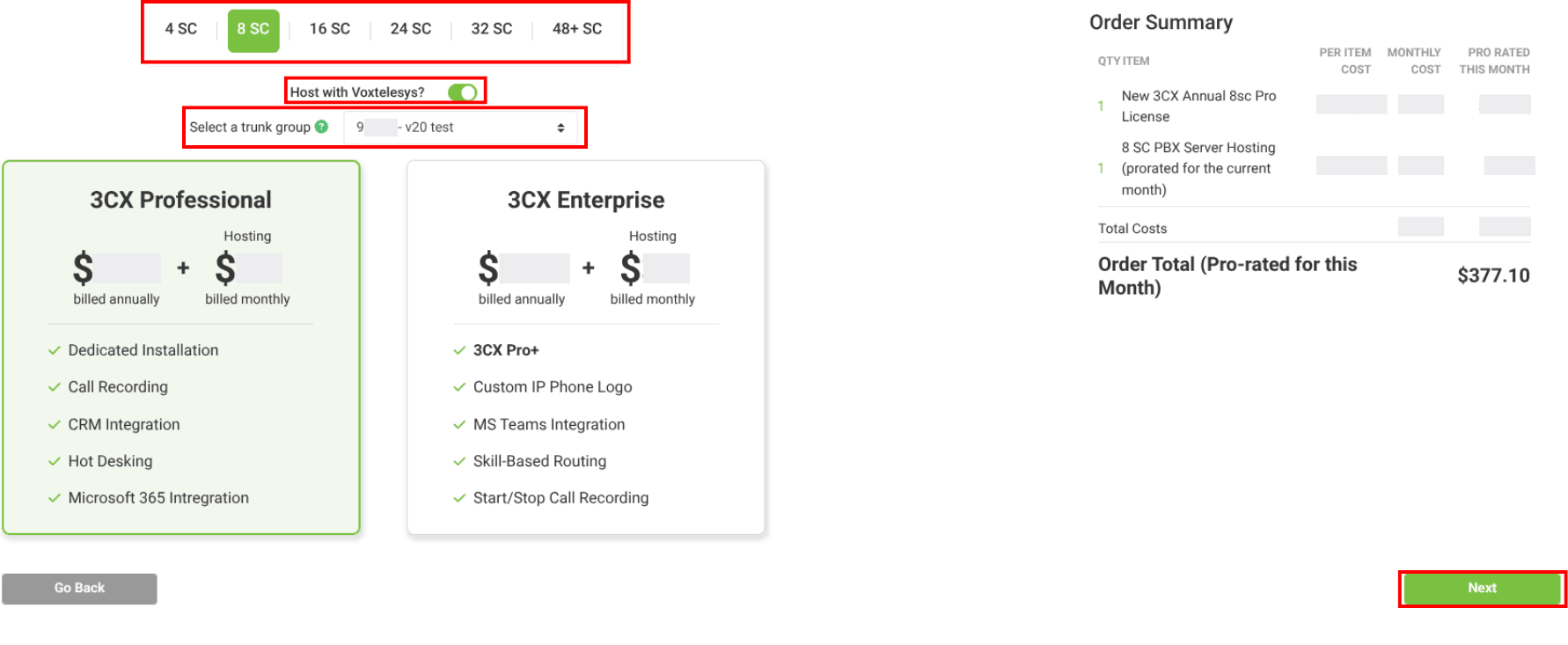The width and height of the screenshot is (1568, 645).
Task: Select the 3CX Professional plan card
Action: click(x=181, y=348)
